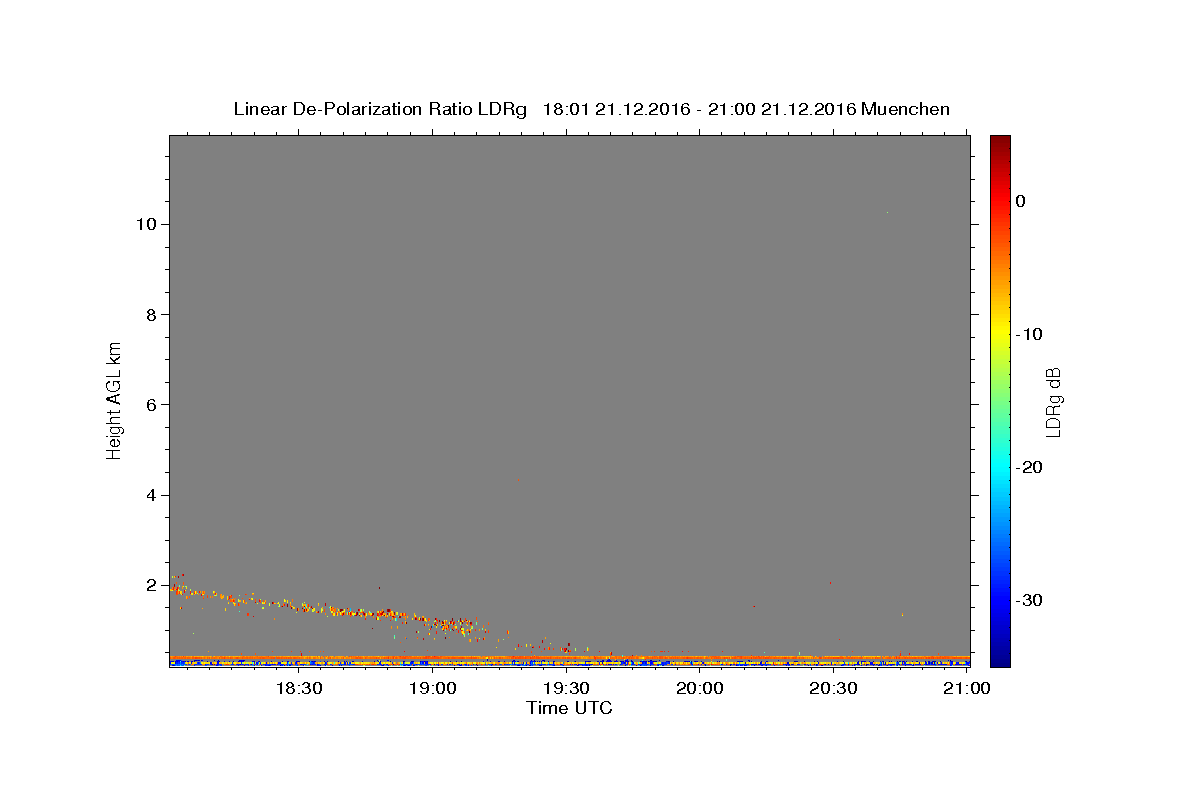Click the colorbar value -30
Image resolution: width=1200 pixels, height=800 pixels.
tap(1029, 600)
